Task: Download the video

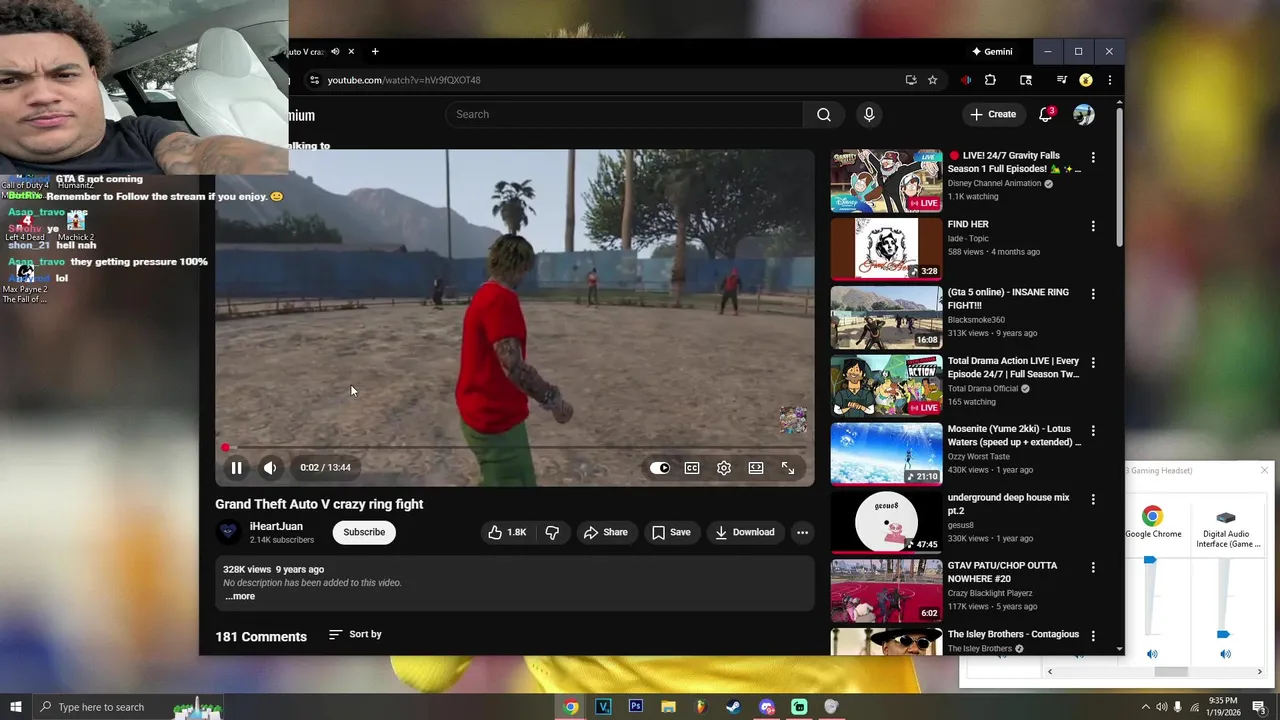Action: click(x=745, y=532)
